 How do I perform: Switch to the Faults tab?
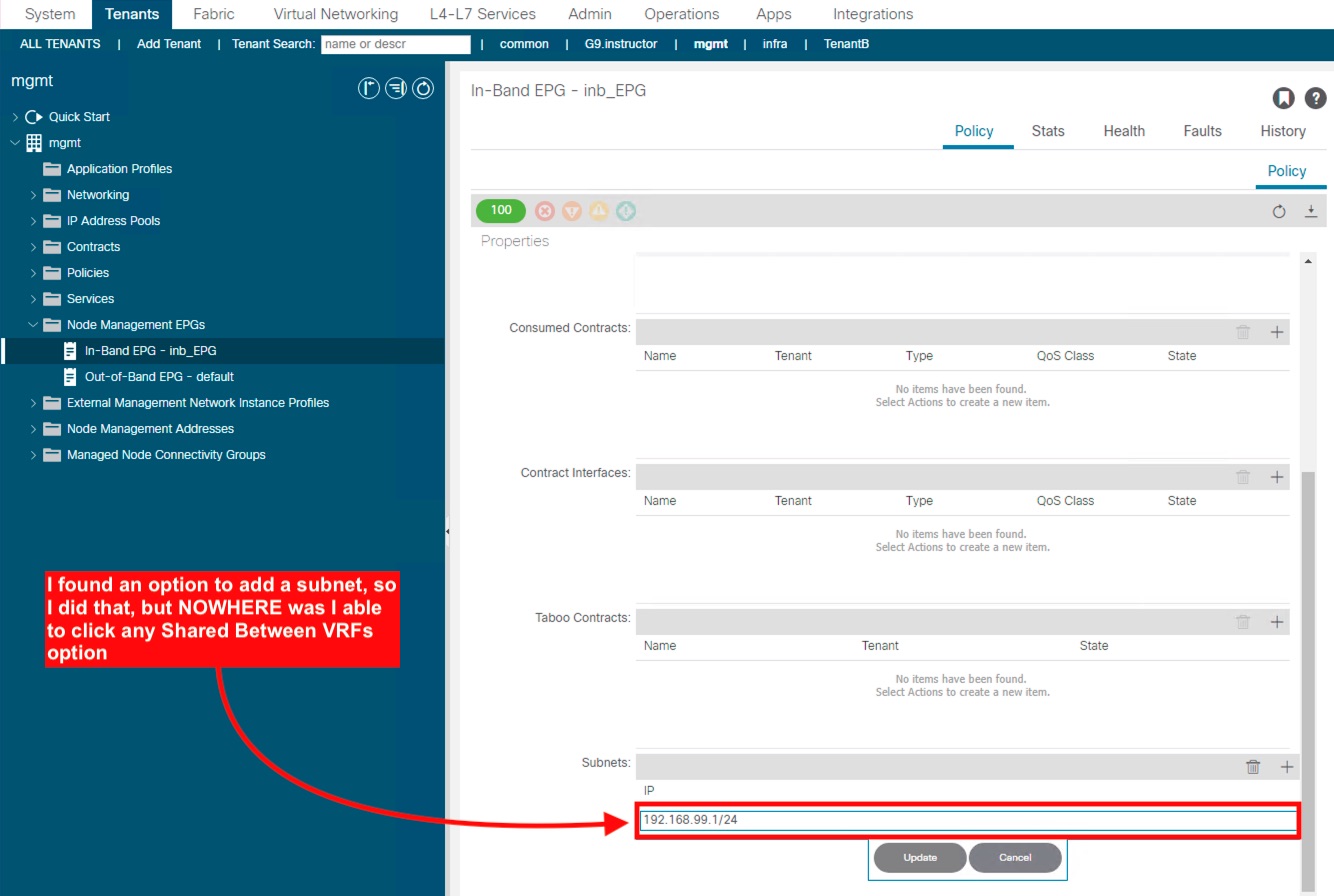click(x=1202, y=131)
